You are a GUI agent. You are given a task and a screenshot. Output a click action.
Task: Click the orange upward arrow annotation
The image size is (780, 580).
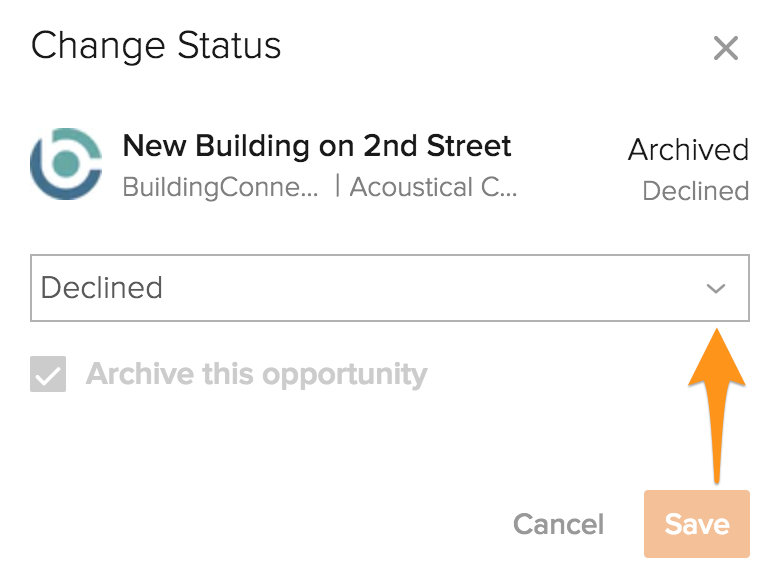pos(716,405)
